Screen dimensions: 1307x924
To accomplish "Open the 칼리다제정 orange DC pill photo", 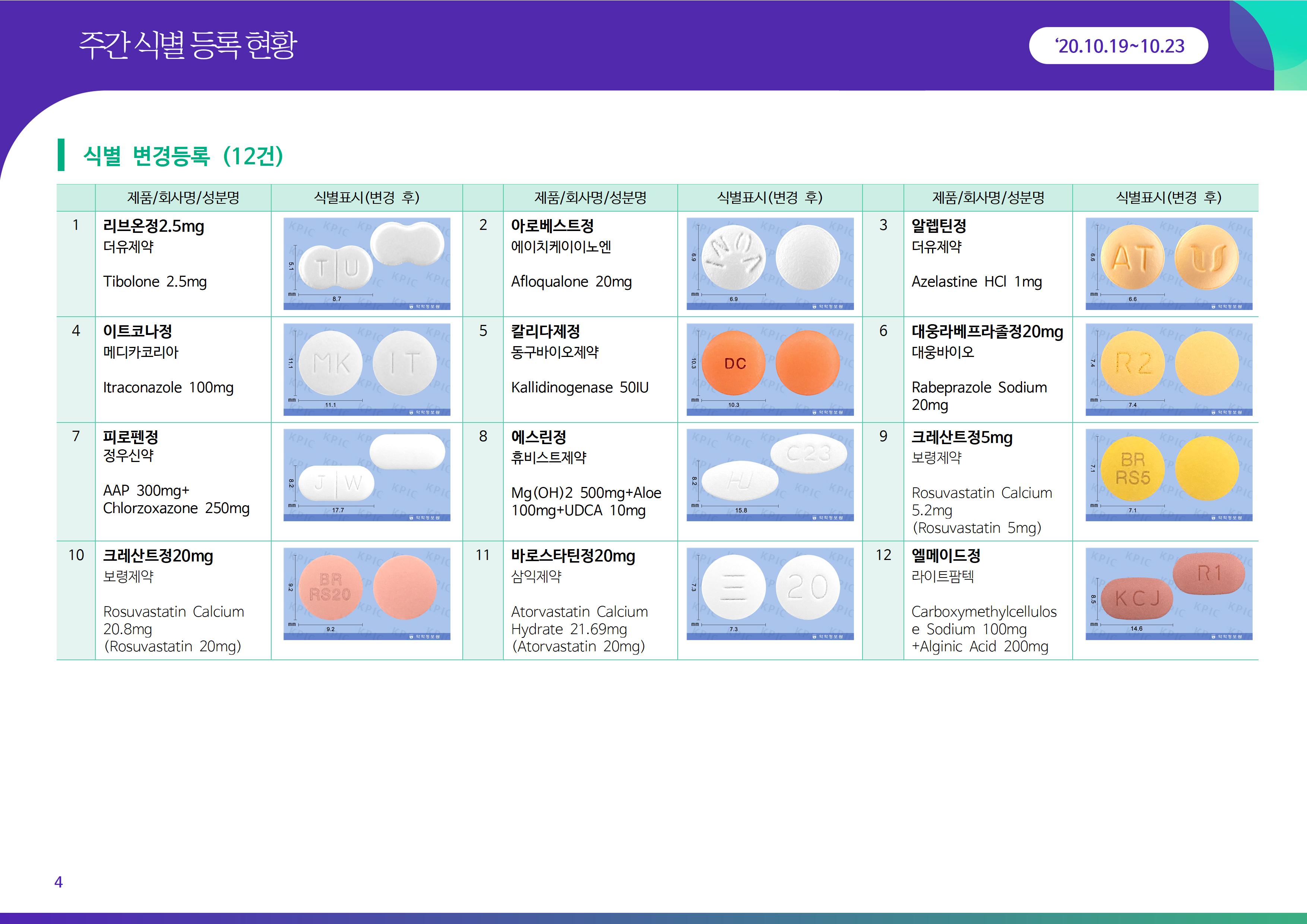I will click(x=770, y=369).
